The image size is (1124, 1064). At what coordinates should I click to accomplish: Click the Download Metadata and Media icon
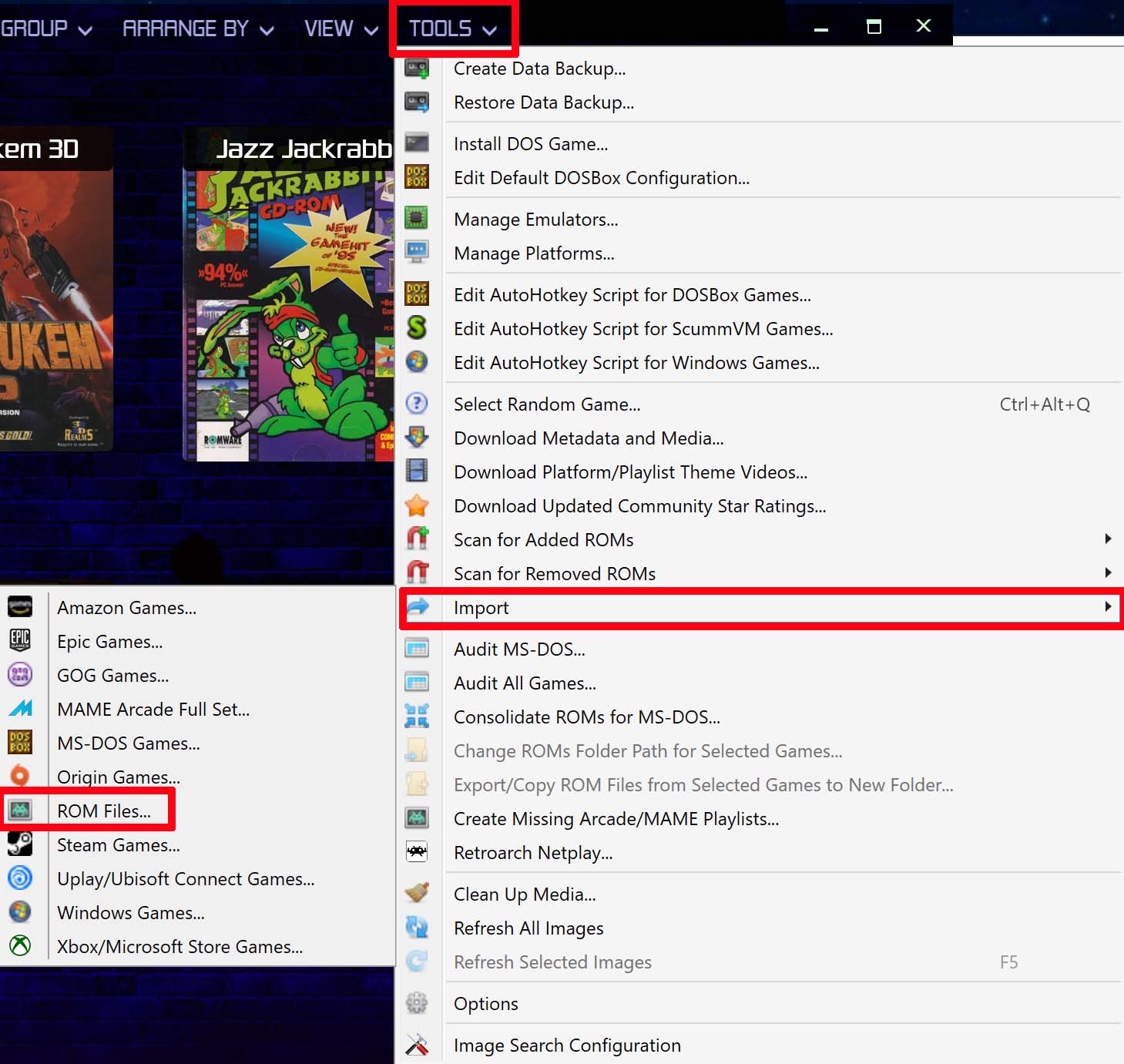417,437
